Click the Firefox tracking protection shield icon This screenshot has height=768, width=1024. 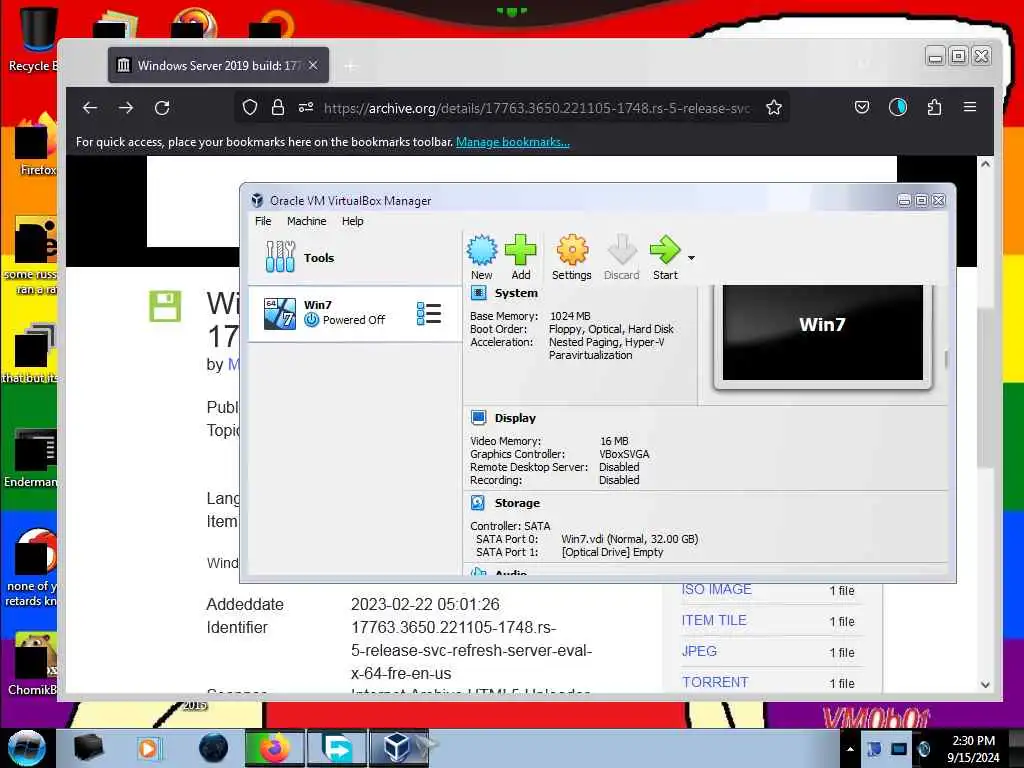[x=249, y=108]
